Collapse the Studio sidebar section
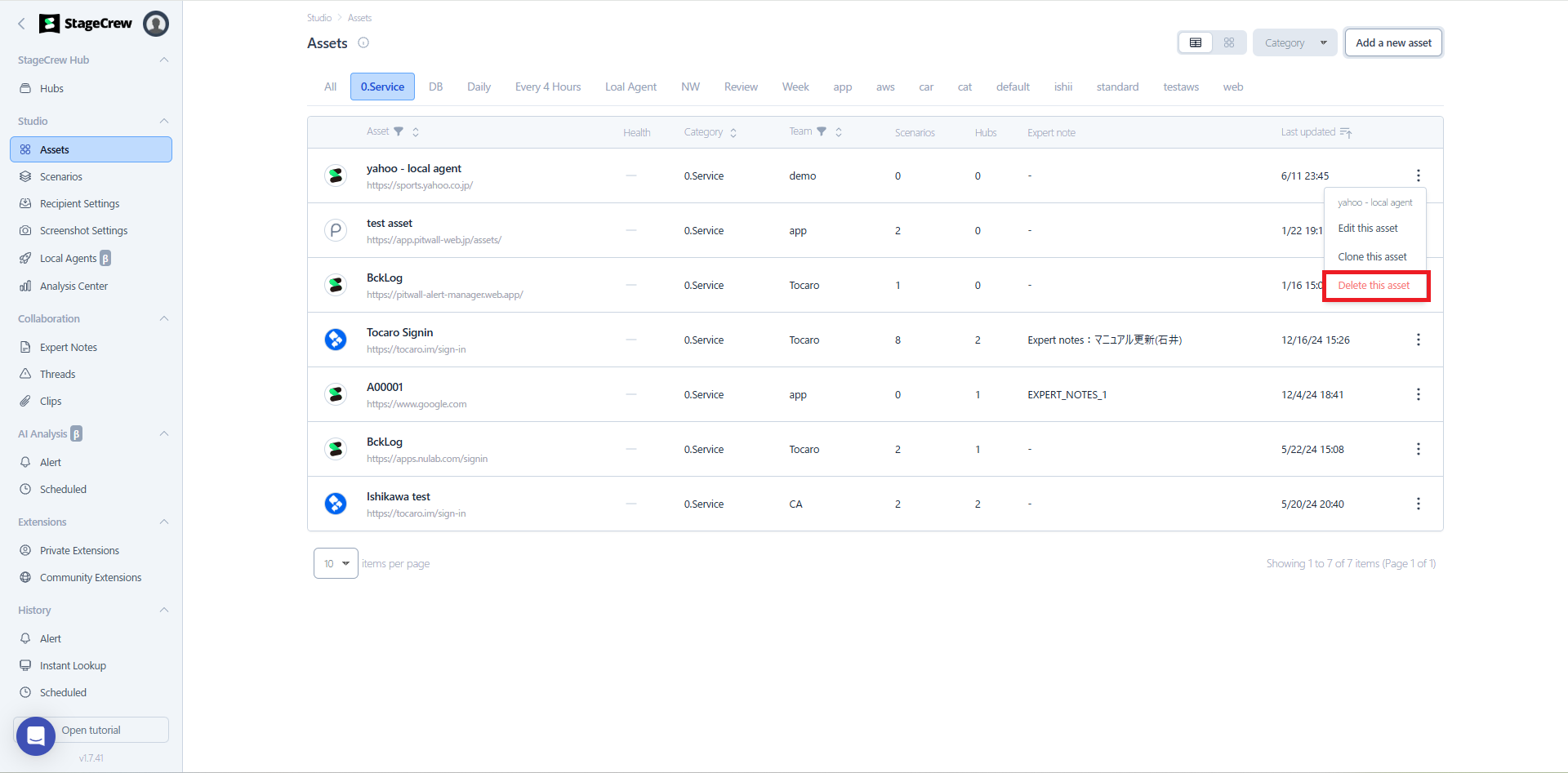Image resolution: width=1568 pixels, height=773 pixels. click(x=164, y=121)
